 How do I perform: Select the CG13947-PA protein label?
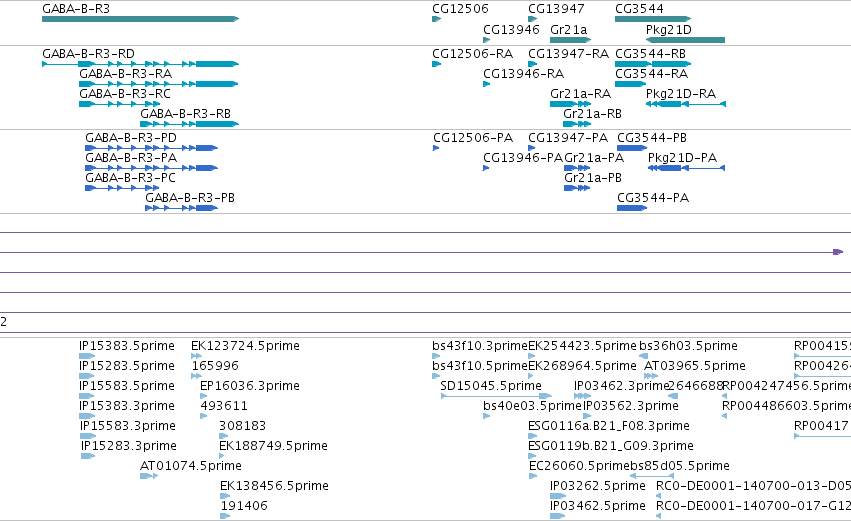pos(568,138)
